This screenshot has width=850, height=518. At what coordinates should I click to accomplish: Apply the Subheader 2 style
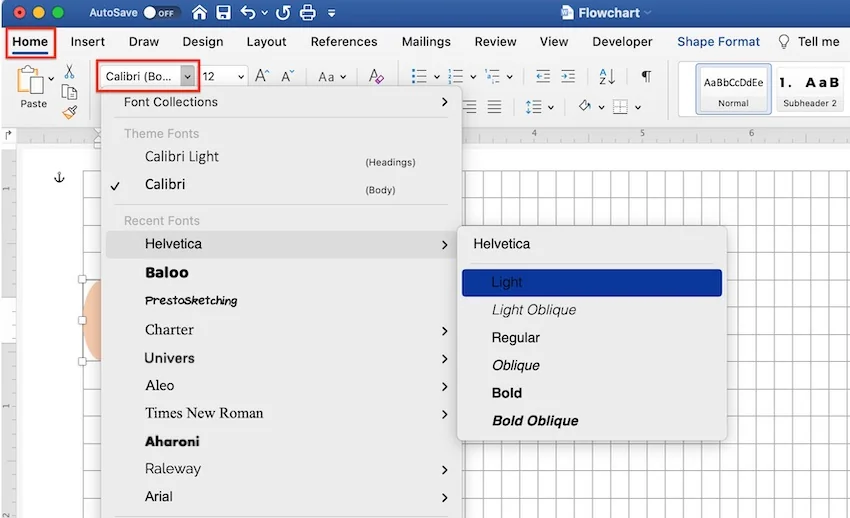[810, 89]
